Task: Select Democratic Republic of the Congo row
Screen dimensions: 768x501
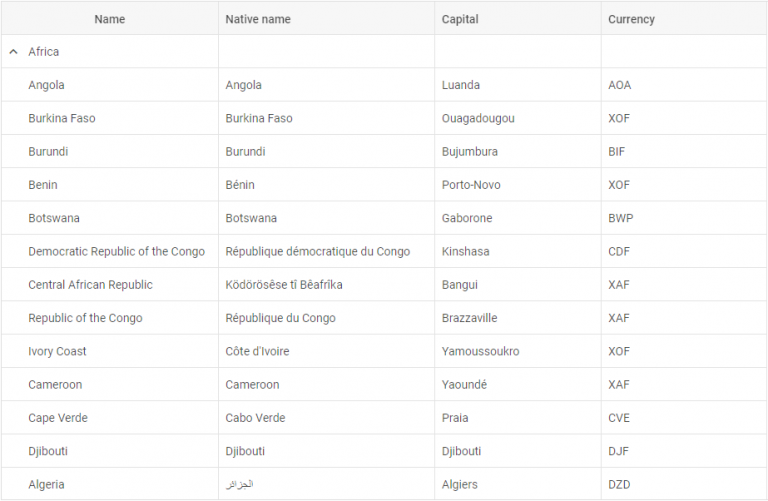Action: point(384,251)
